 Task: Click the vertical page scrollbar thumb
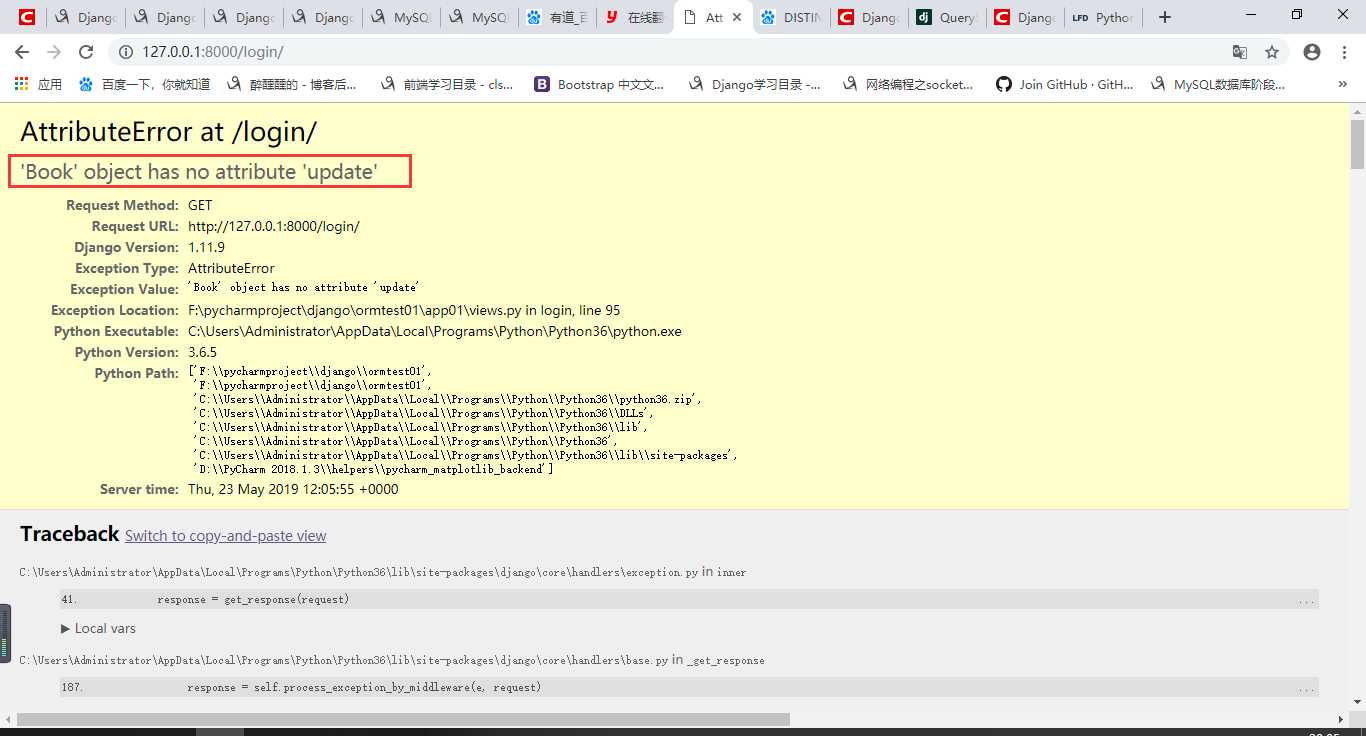click(1357, 145)
